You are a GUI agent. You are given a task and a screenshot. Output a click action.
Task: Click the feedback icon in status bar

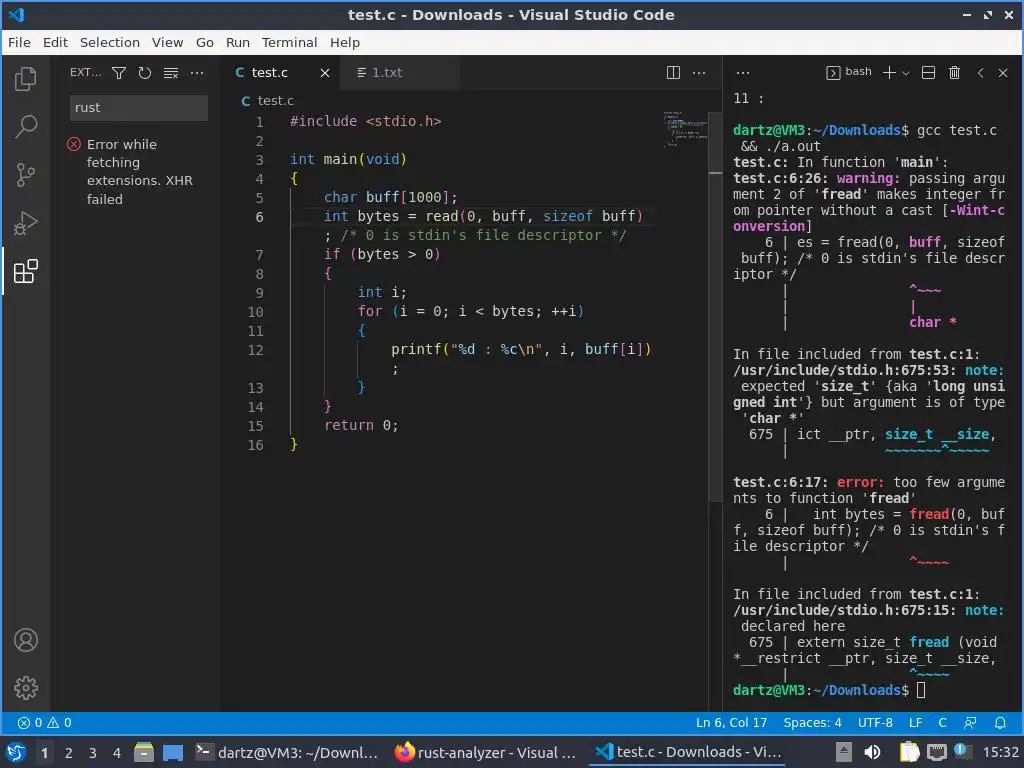(970, 722)
